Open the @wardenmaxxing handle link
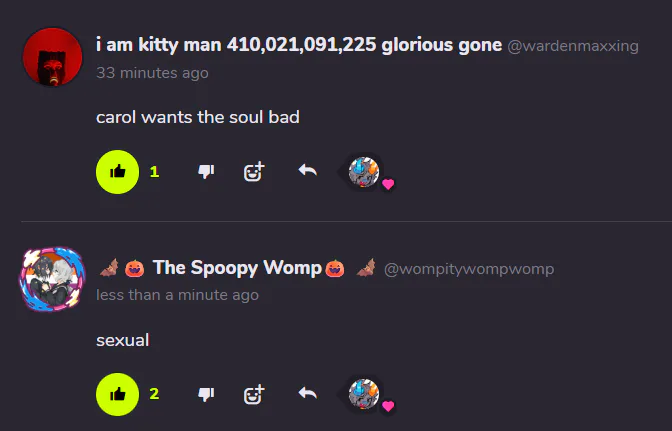The width and height of the screenshot is (672, 431). click(x=573, y=46)
